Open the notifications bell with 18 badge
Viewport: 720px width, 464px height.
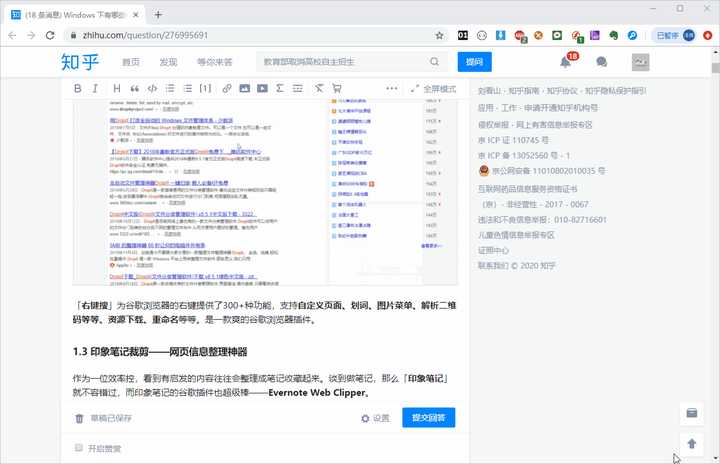point(566,62)
